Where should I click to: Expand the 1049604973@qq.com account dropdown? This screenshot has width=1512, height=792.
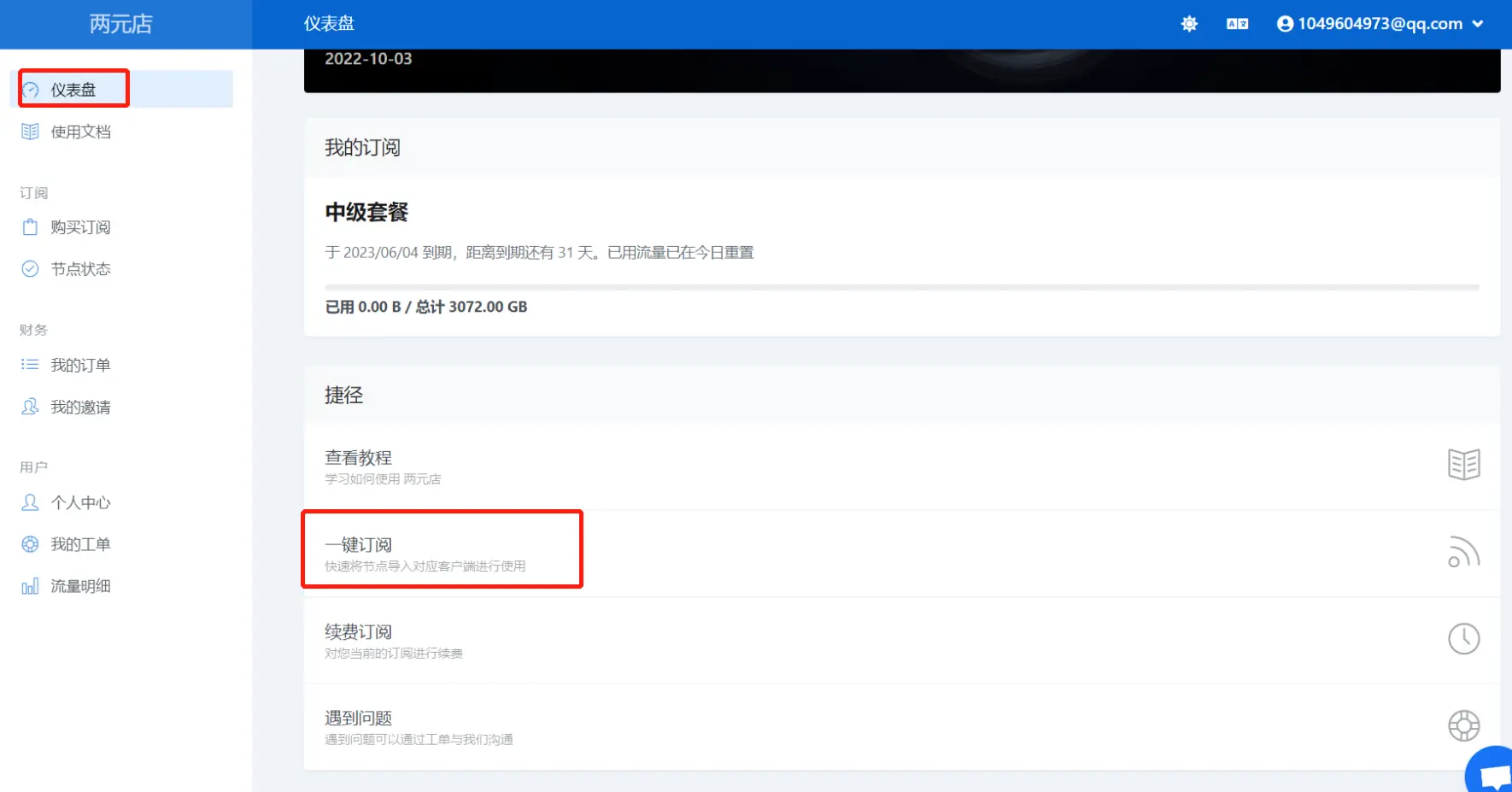(1380, 24)
